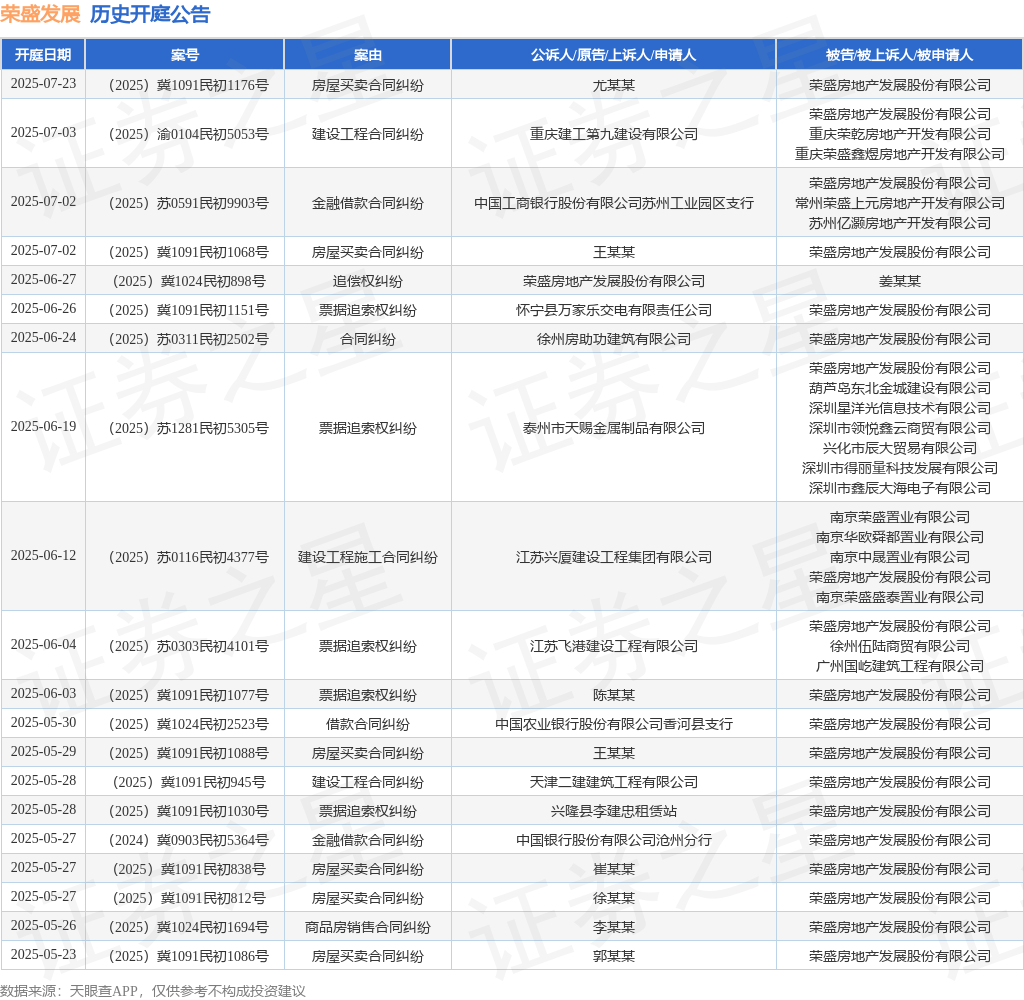The height and width of the screenshot is (1000, 1024).
Task: Click plaintiff name '尤某某'
Action: point(613,85)
